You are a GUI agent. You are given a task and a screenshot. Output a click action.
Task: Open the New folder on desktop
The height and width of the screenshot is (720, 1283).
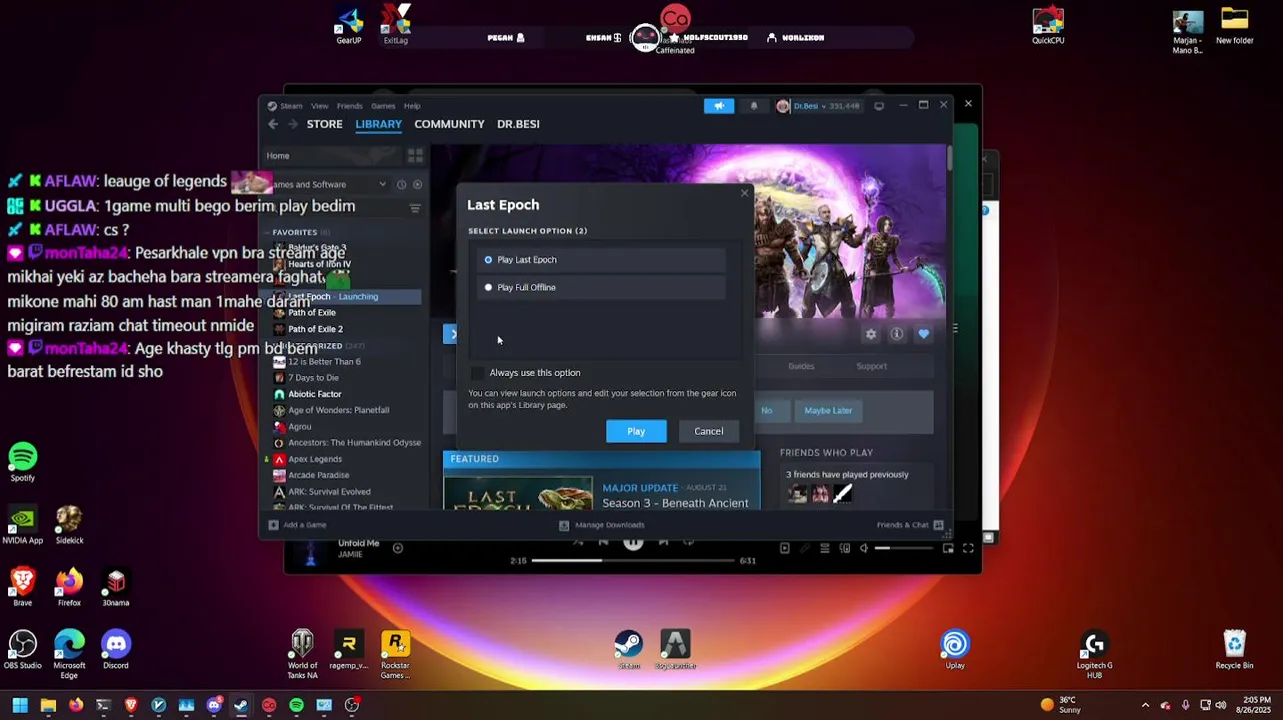click(x=1235, y=26)
